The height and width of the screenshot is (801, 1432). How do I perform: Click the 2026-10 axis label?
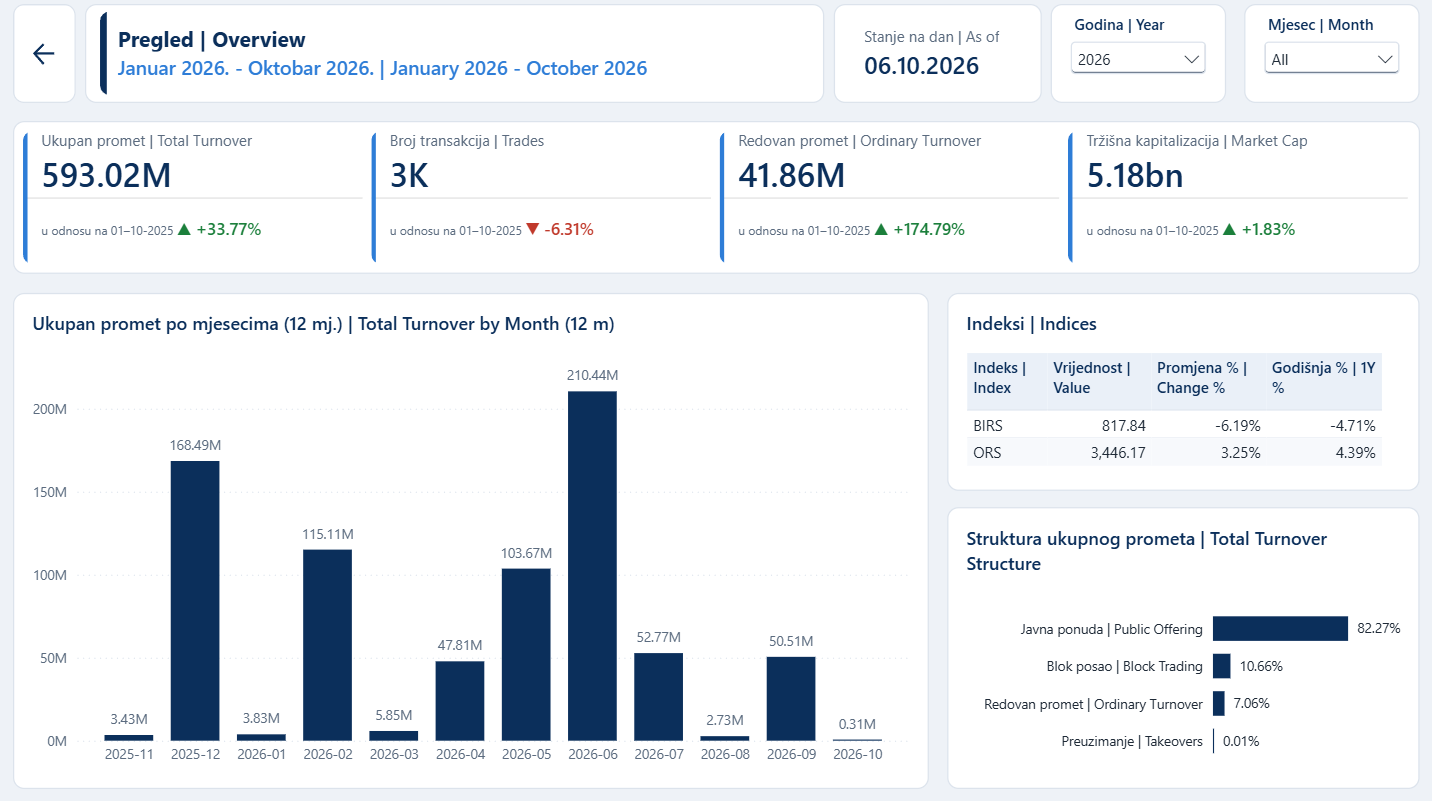tap(858, 754)
